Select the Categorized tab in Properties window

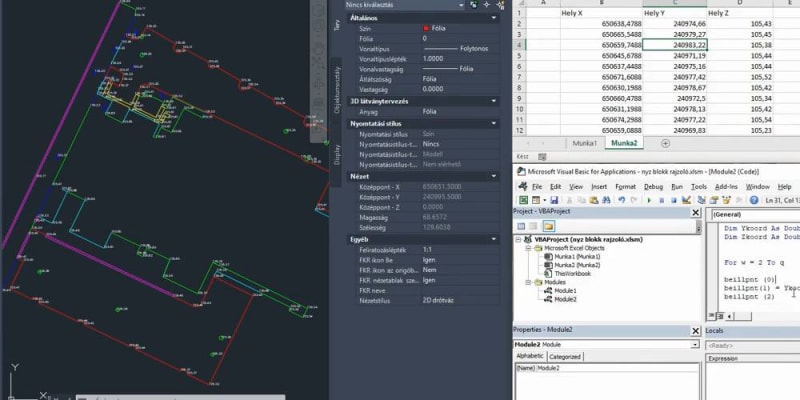coord(564,357)
